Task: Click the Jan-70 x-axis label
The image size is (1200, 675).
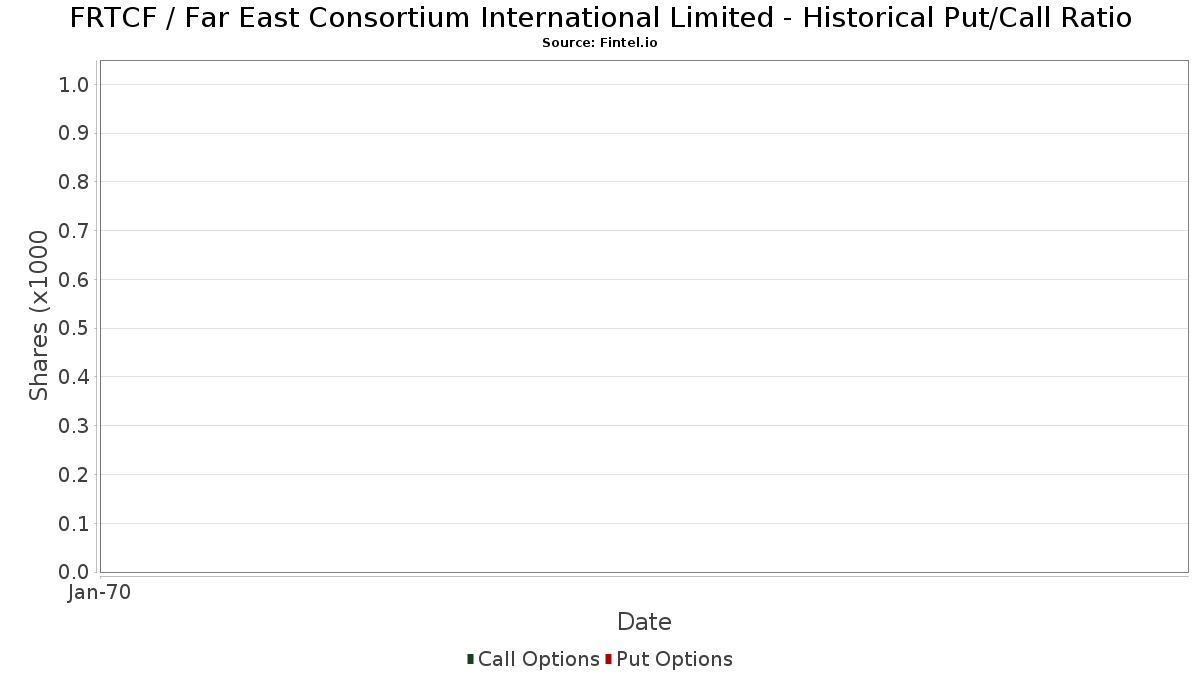Action: [99, 593]
